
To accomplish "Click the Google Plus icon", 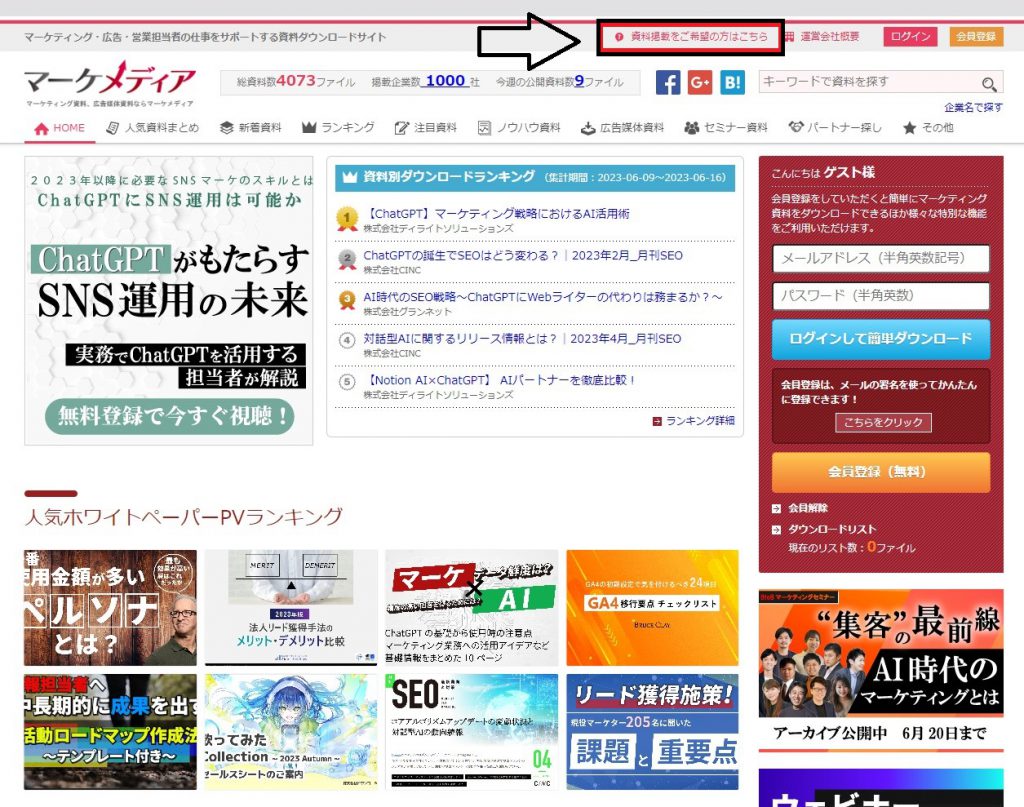I will (x=700, y=83).
